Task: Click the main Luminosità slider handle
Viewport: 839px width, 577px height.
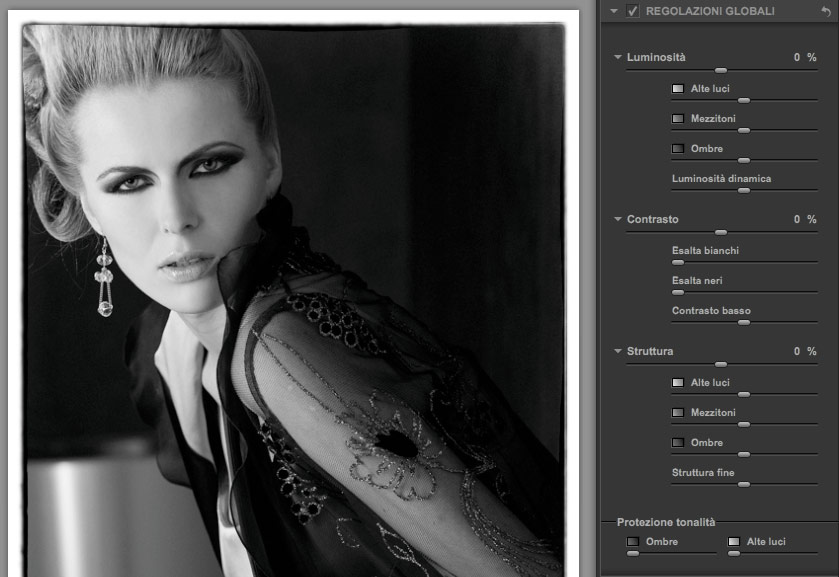Action: pyautogui.click(x=720, y=70)
